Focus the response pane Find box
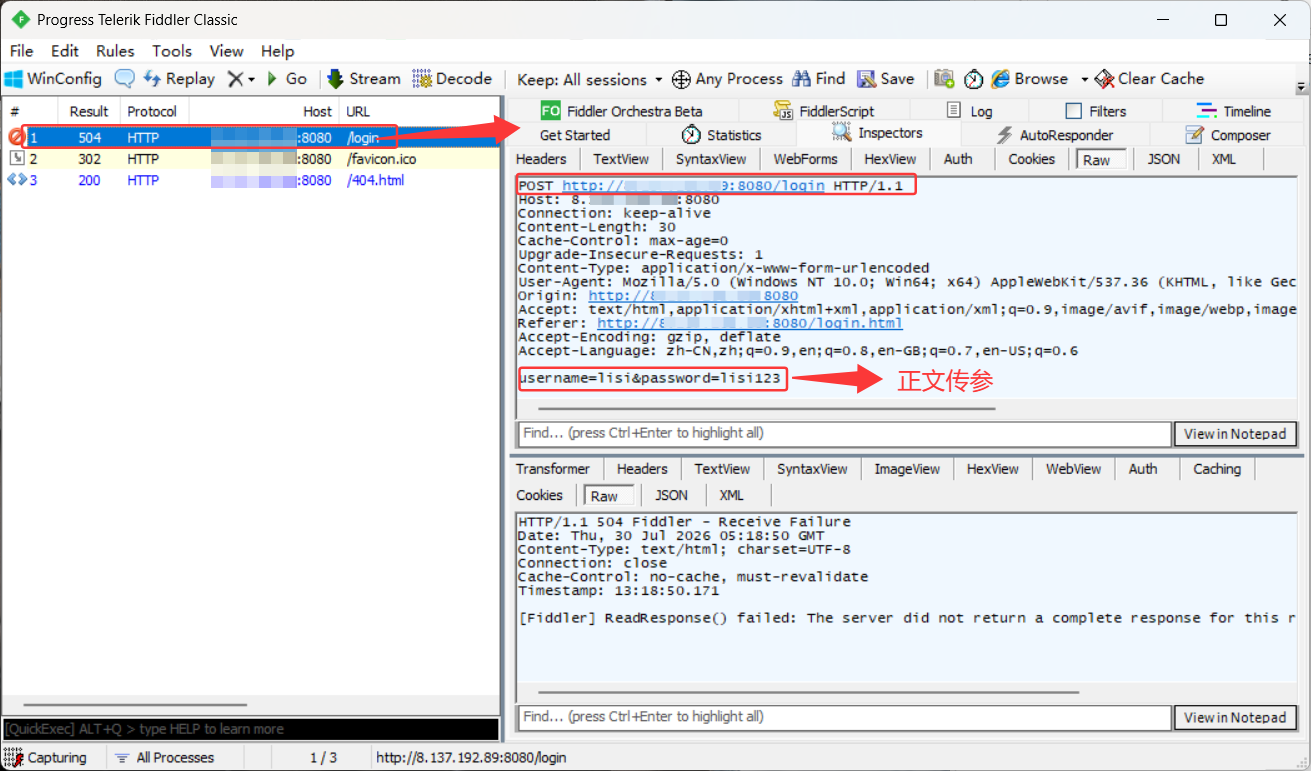The width and height of the screenshot is (1311, 771). (844, 717)
